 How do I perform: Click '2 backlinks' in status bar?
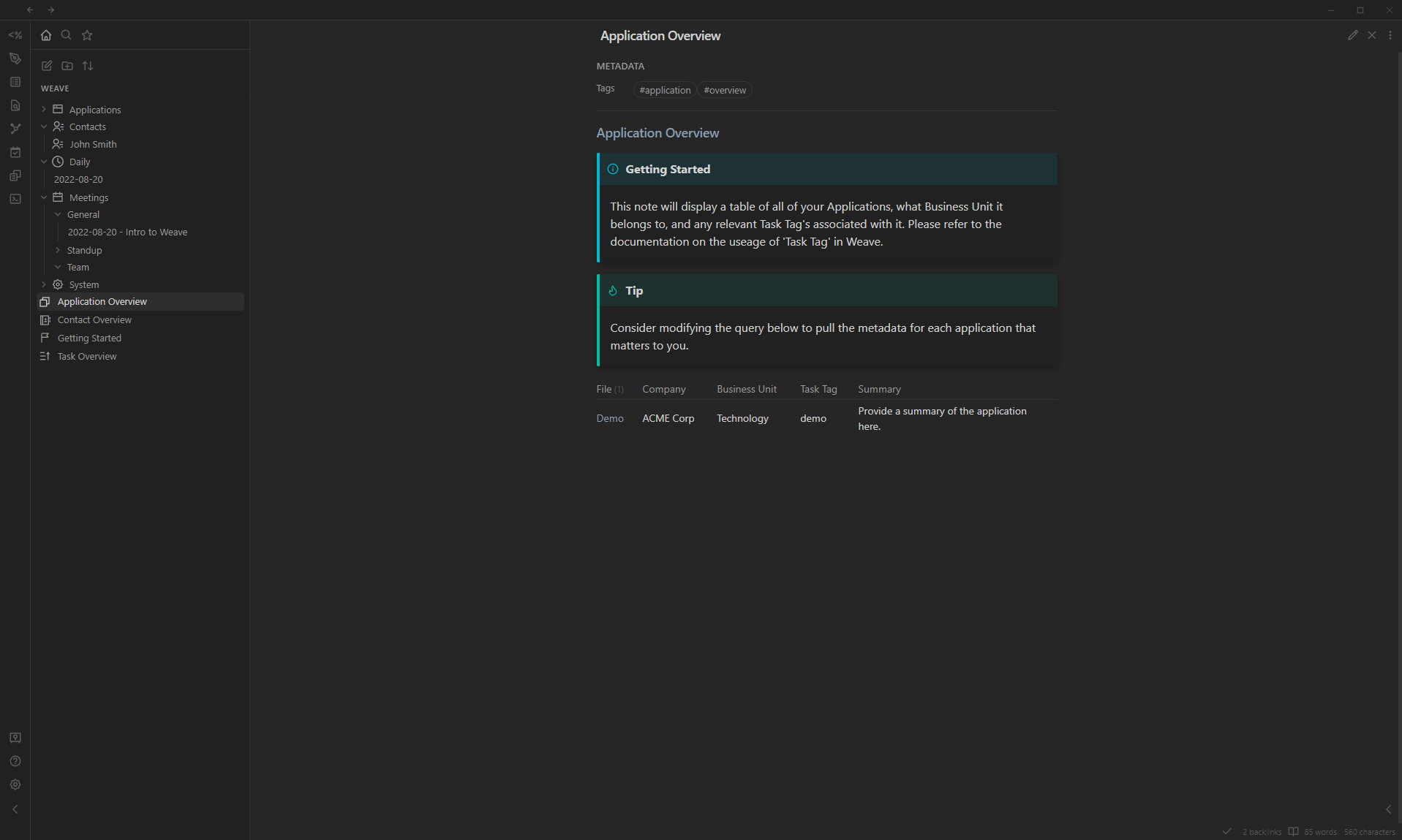pyautogui.click(x=1262, y=832)
